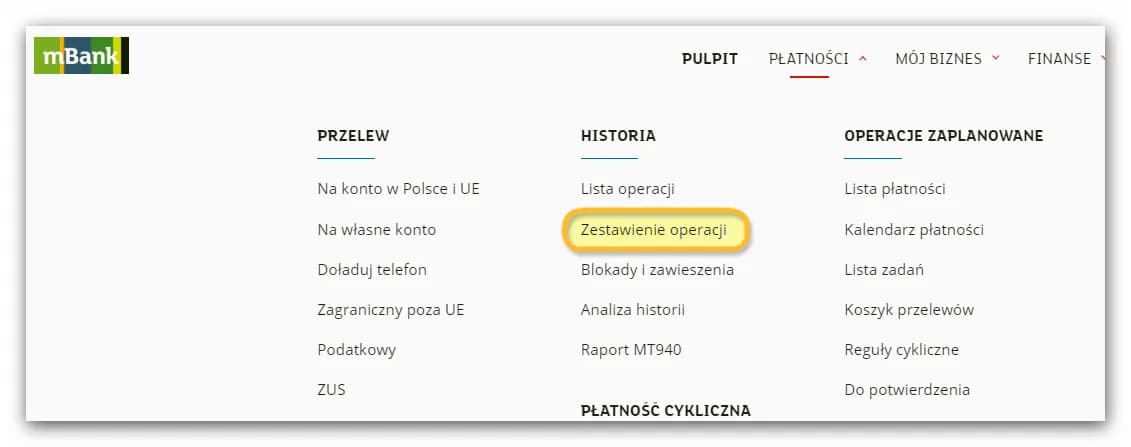Open Lista operacji history
The height and width of the screenshot is (447, 1131).
628,189
